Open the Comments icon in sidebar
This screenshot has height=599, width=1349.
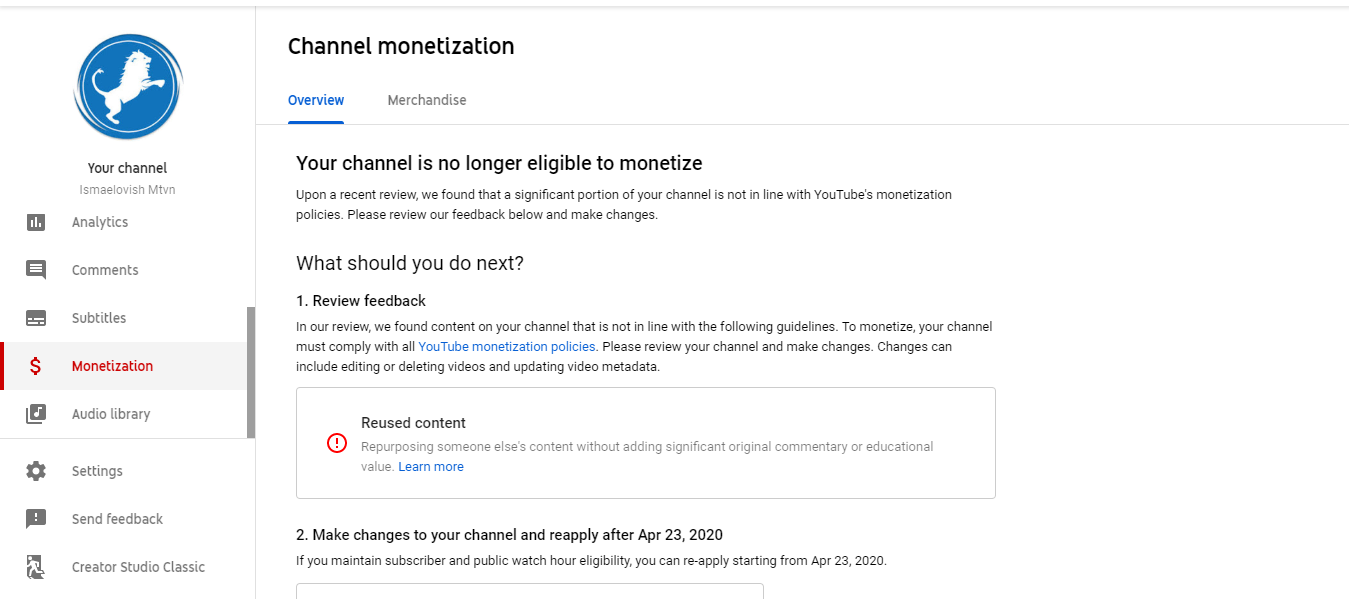[x=36, y=270]
